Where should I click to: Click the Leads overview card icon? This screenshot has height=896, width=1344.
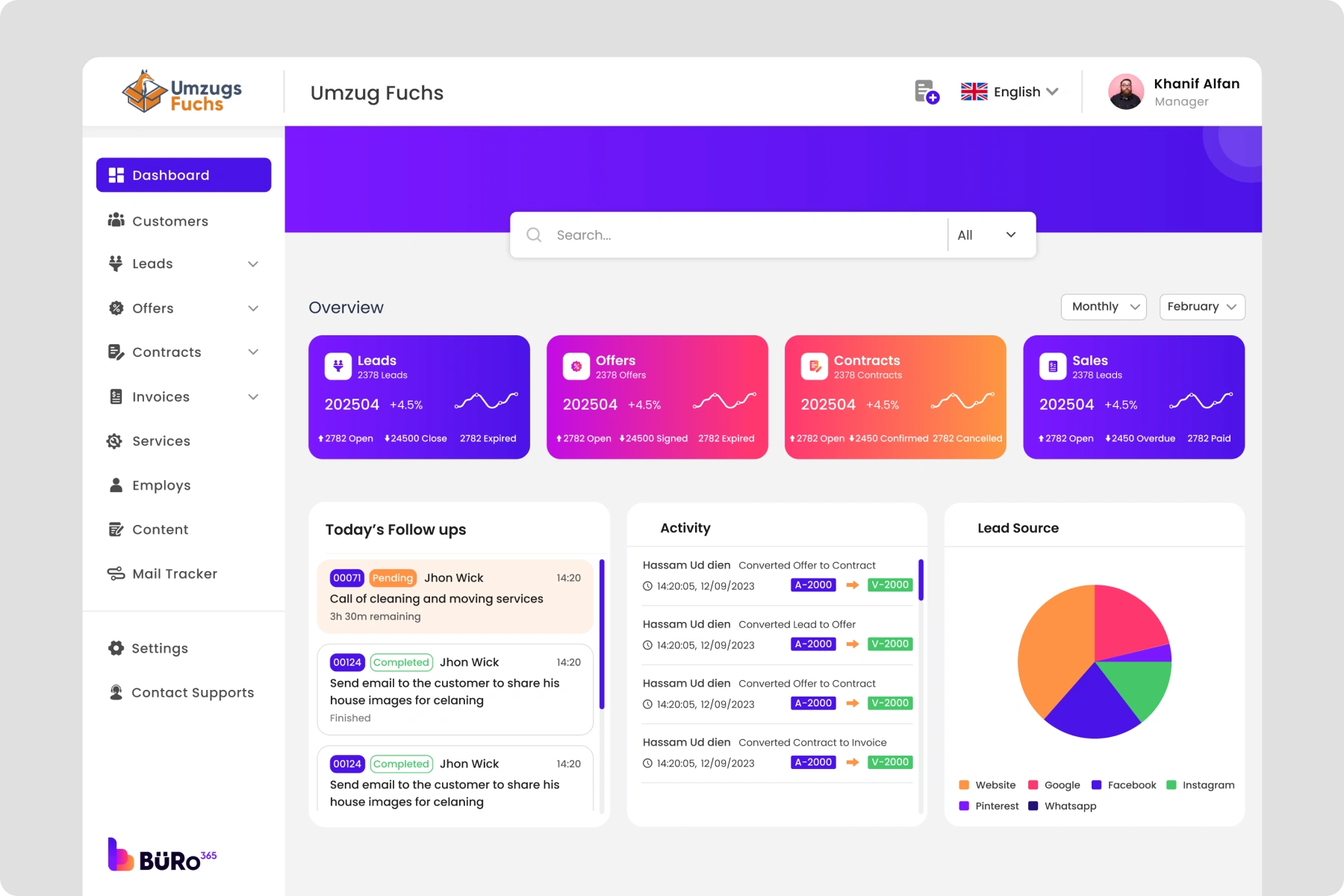point(338,366)
